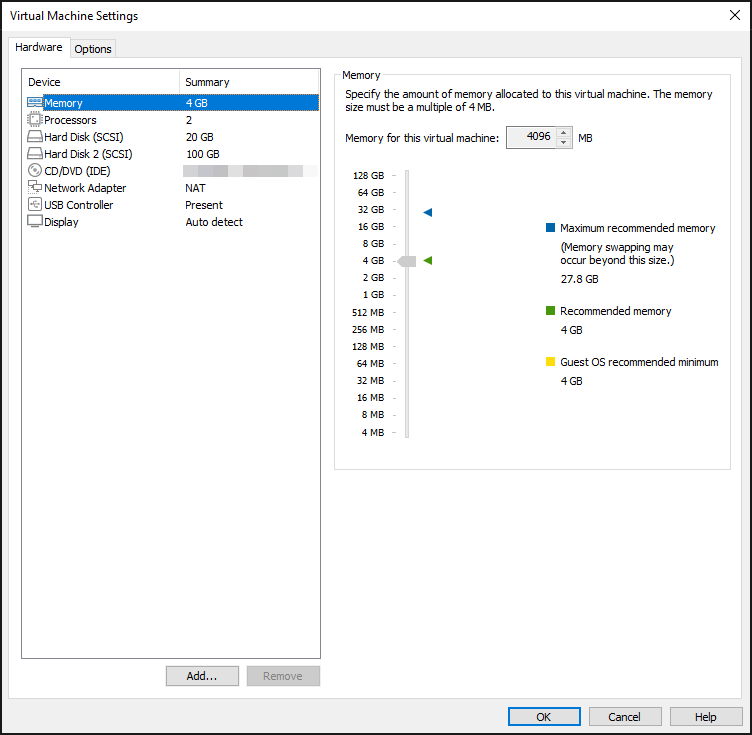This screenshot has width=752, height=735.
Task: Select the Memory device icon
Action: click(x=35, y=103)
